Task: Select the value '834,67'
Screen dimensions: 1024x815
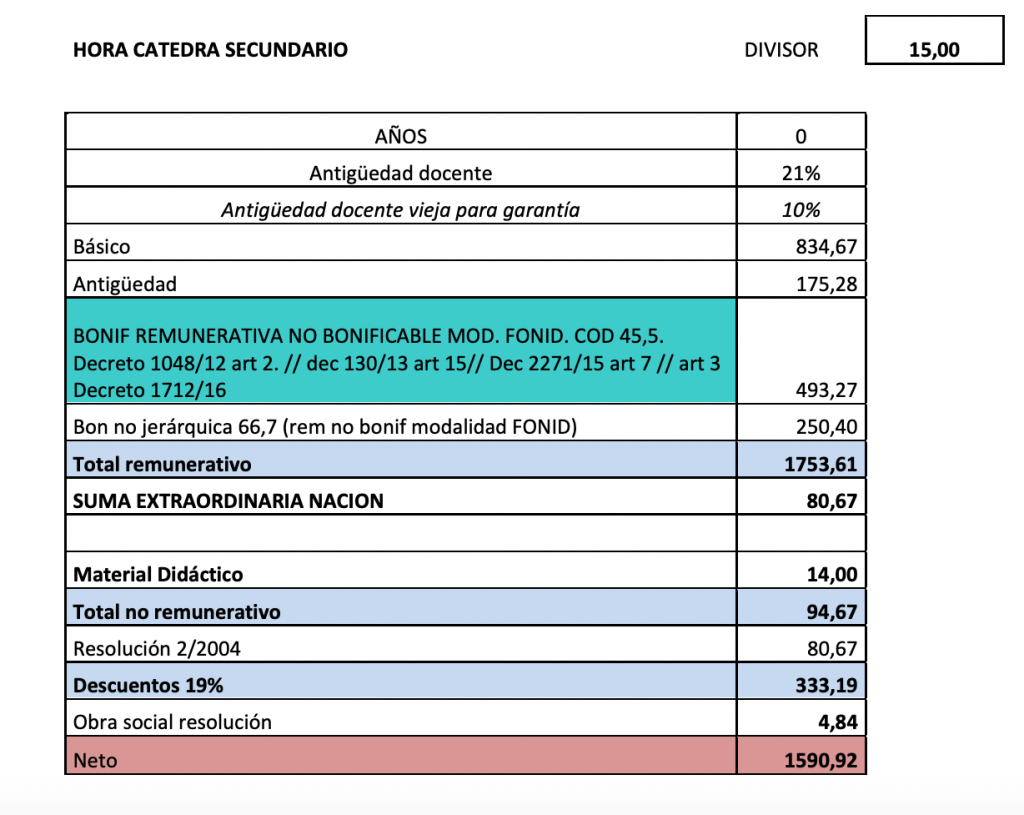Action: pyautogui.click(x=826, y=247)
